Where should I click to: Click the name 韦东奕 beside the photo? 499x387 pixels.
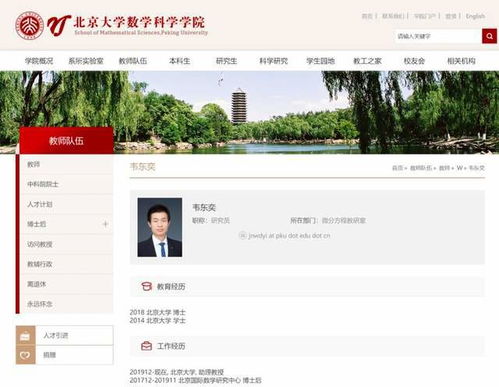pyautogui.click(x=204, y=207)
